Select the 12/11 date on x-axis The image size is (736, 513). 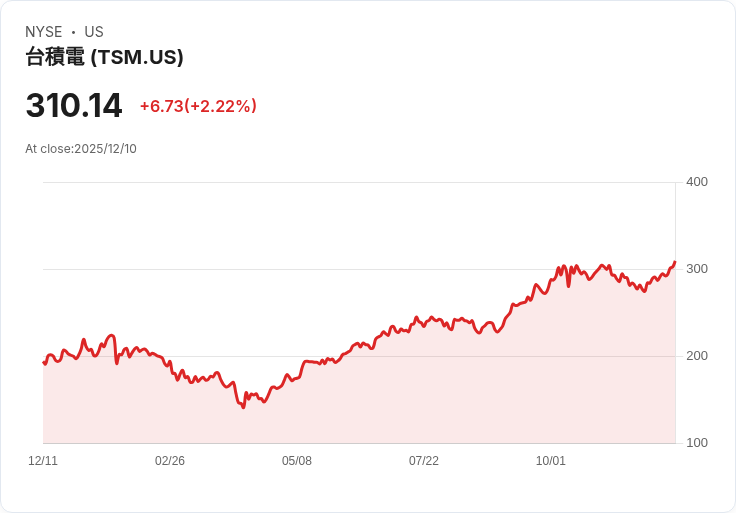43,461
